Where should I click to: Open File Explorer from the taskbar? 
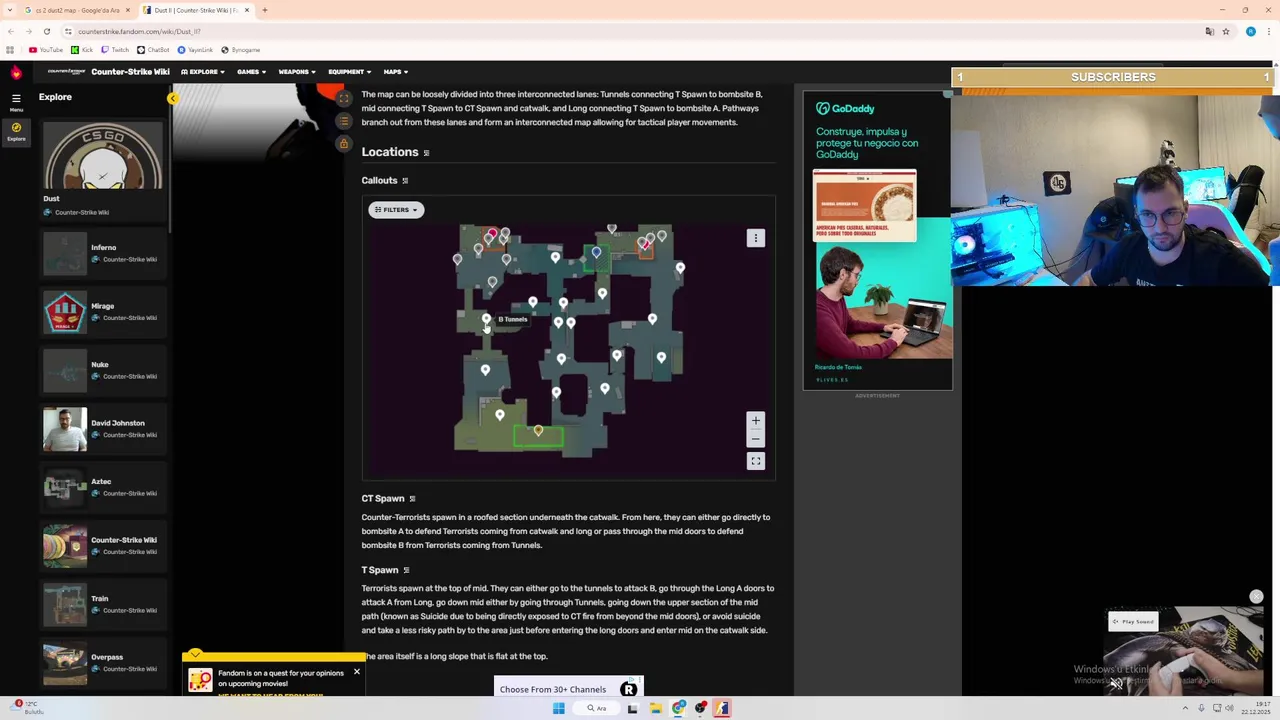[x=655, y=708]
